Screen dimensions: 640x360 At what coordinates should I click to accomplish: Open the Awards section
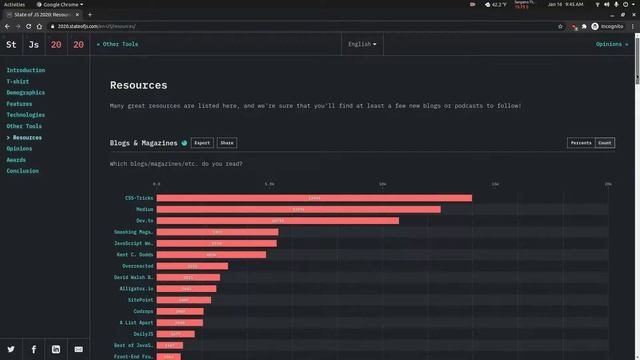[x=16, y=160]
